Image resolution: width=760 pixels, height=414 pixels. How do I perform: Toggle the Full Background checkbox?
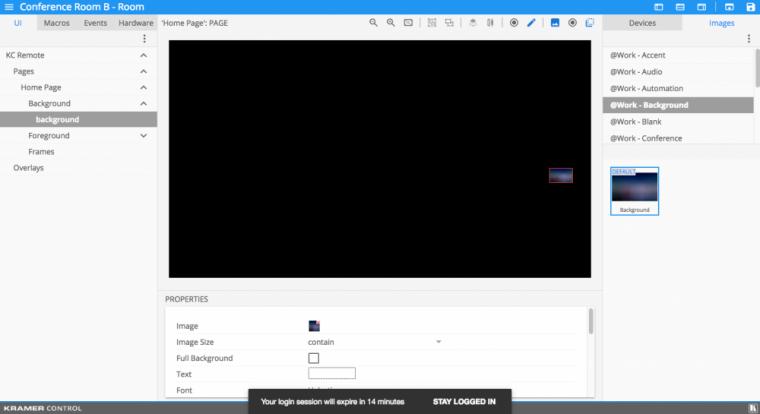point(314,358)
